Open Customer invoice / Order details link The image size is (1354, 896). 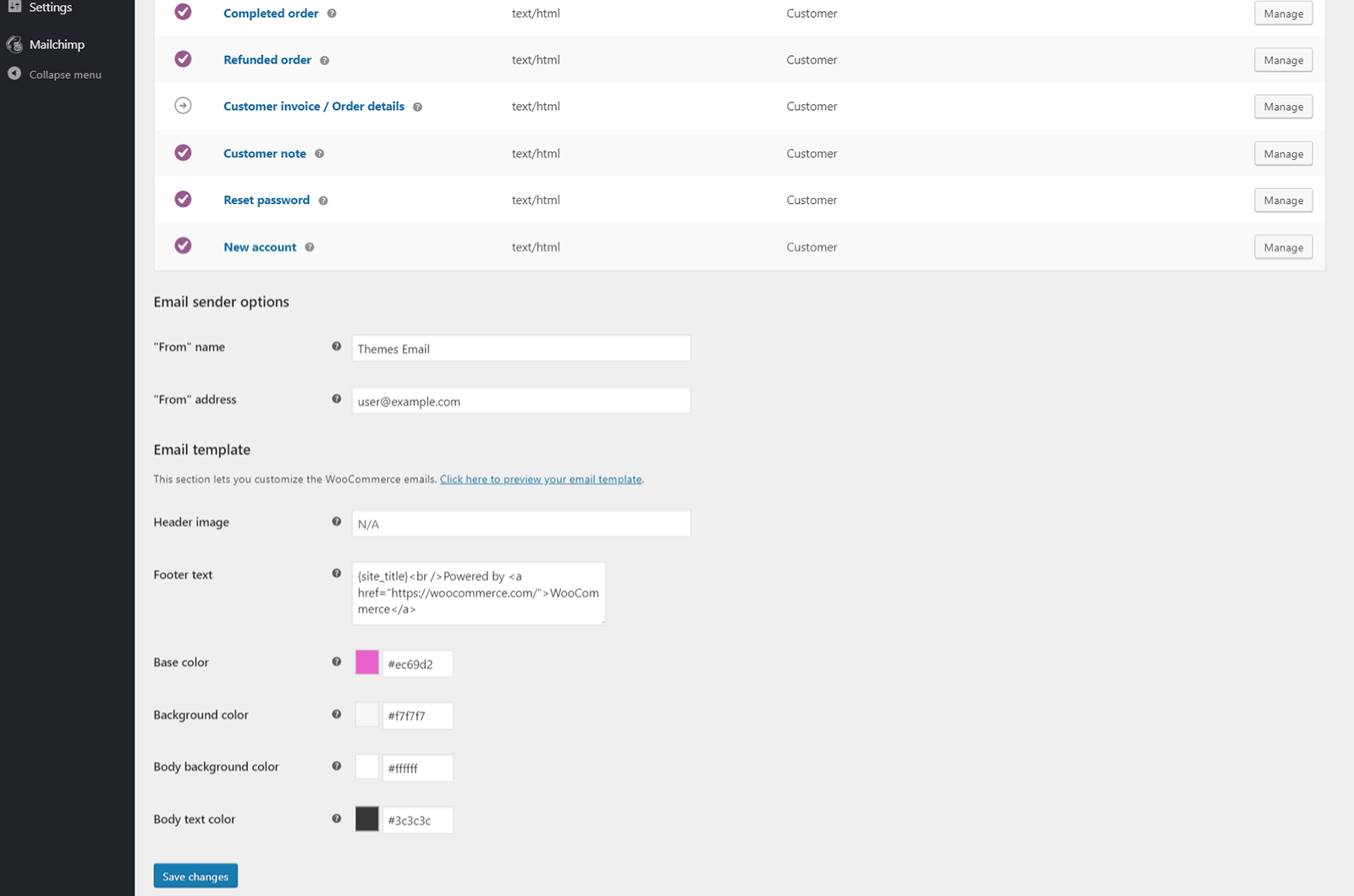point(314,107)
